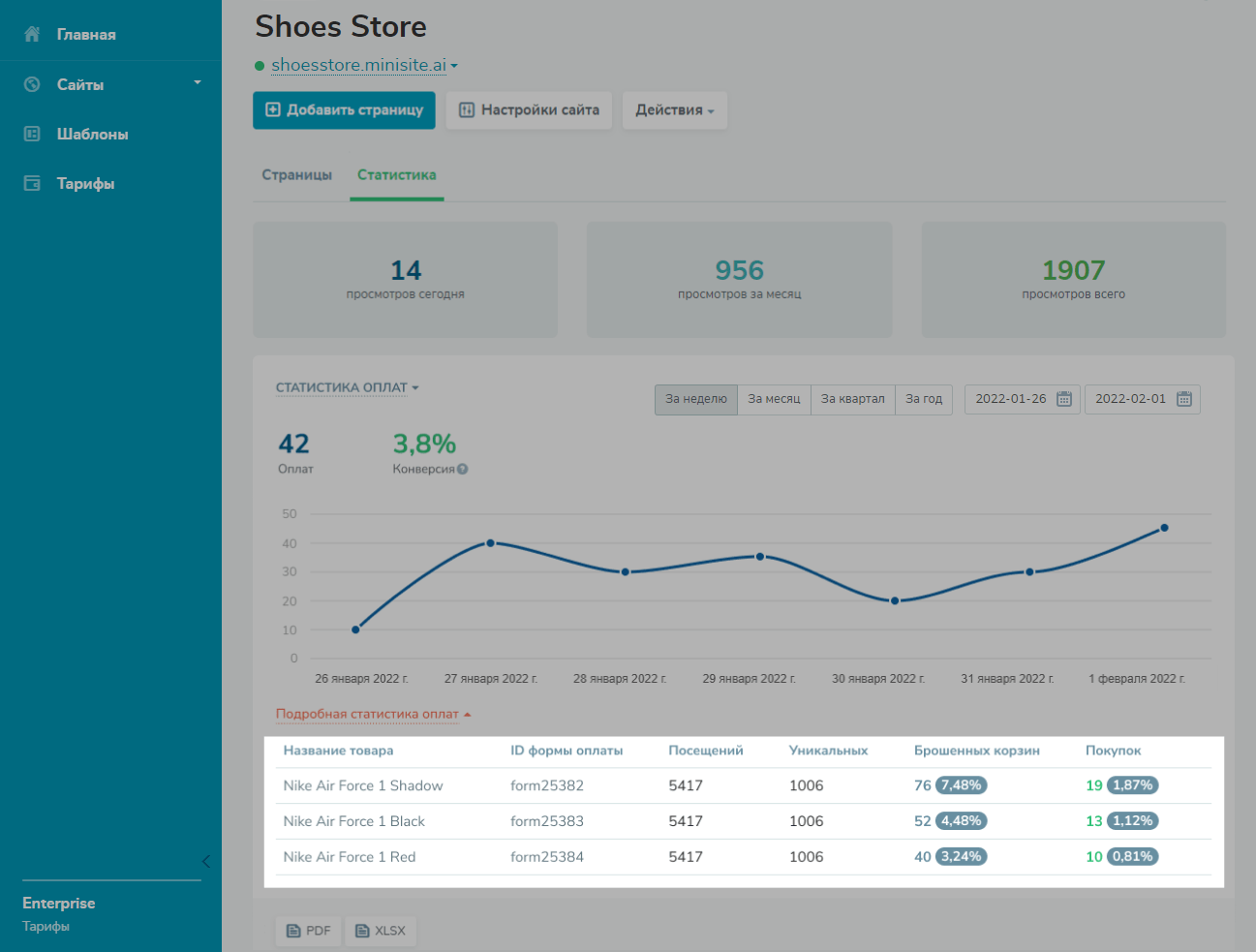Viewport: 1256px width, 952px height.
Task: Click the Сайты globe icon in sidebar
Action: pos(32,84)
